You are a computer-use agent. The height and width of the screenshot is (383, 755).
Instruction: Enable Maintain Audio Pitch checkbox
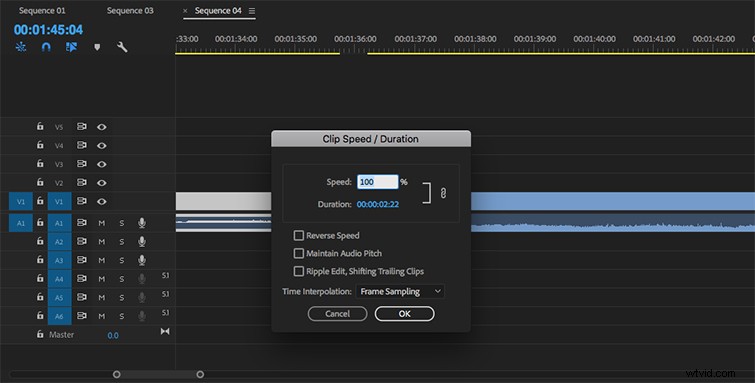point(299,253)
